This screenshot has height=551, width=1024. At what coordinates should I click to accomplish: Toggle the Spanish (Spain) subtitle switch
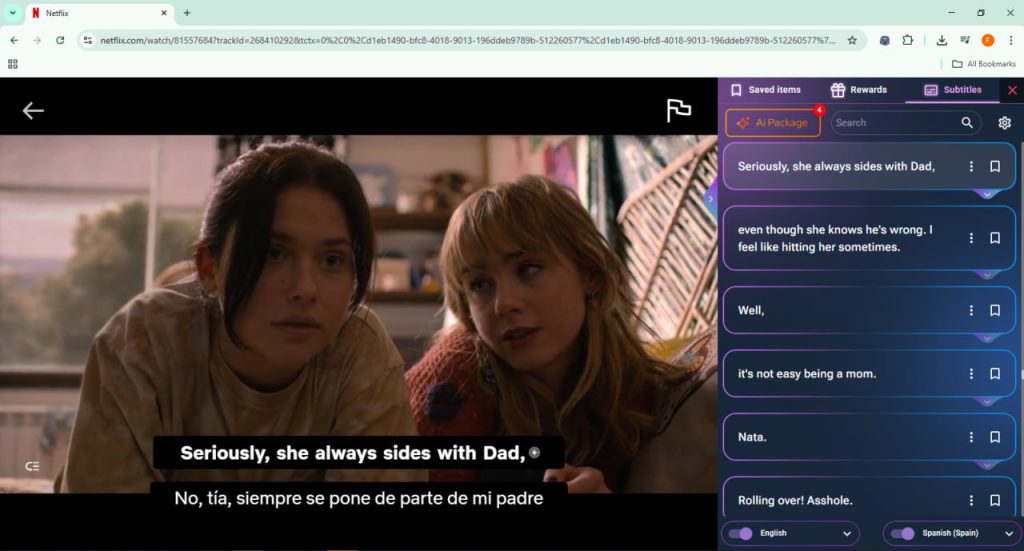903,533
